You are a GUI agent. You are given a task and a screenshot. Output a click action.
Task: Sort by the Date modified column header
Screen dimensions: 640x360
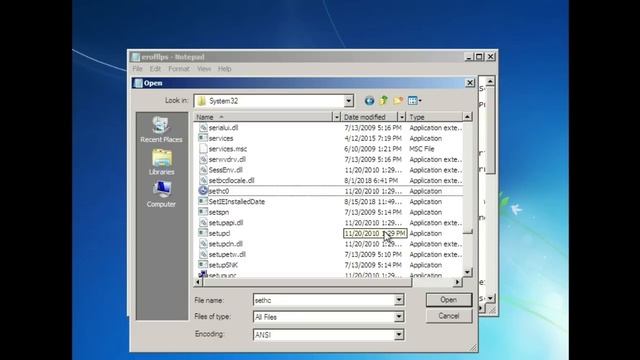click(x=369, y=117)
